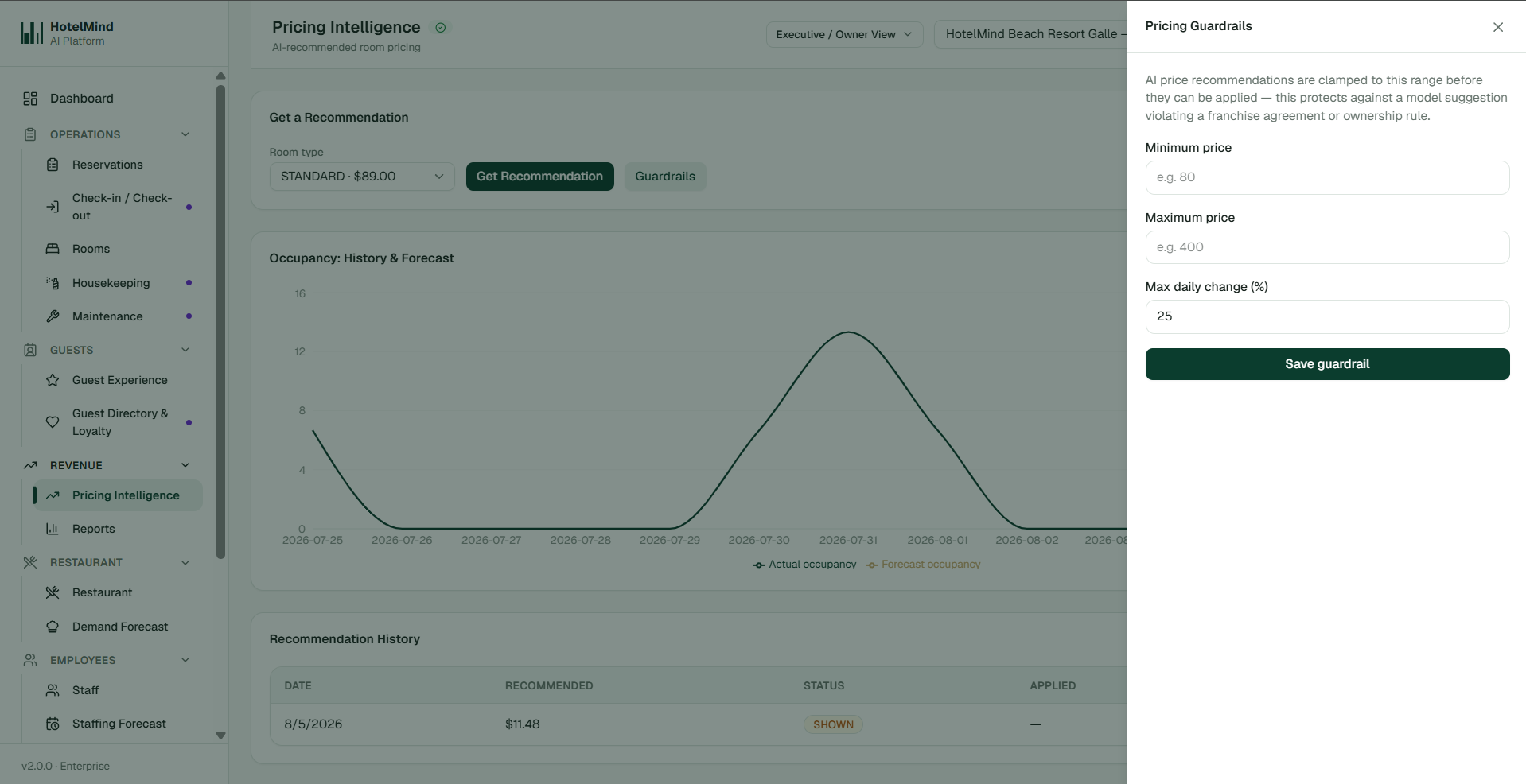This screenshot has height=784, width=1526.
Task: Click the Employees people icon
Action: [30, 660]
